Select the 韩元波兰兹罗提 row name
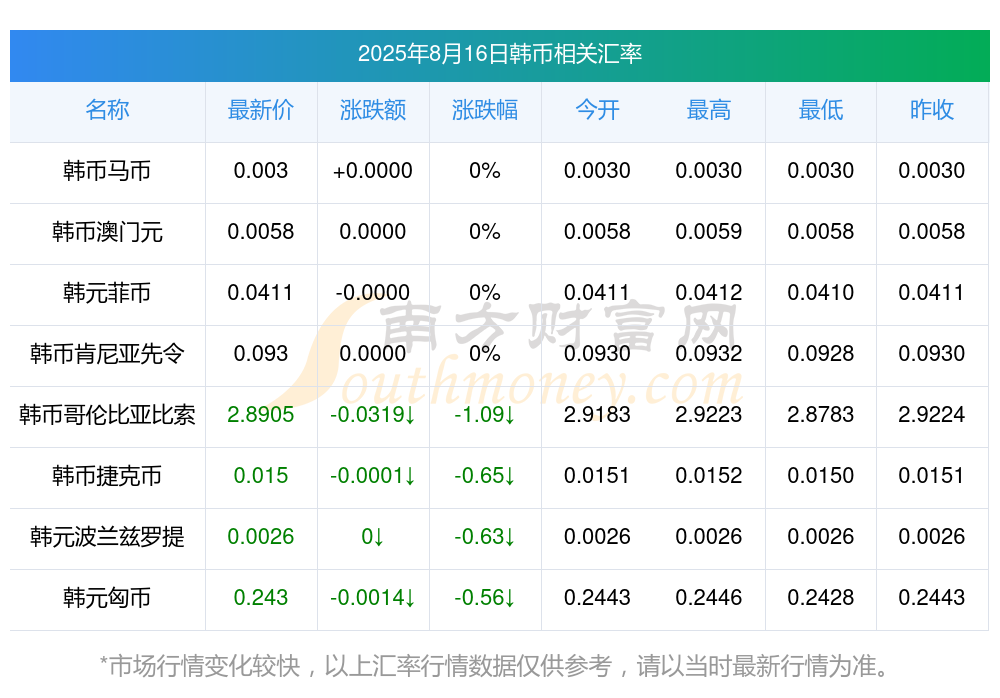 coord(107,537)
